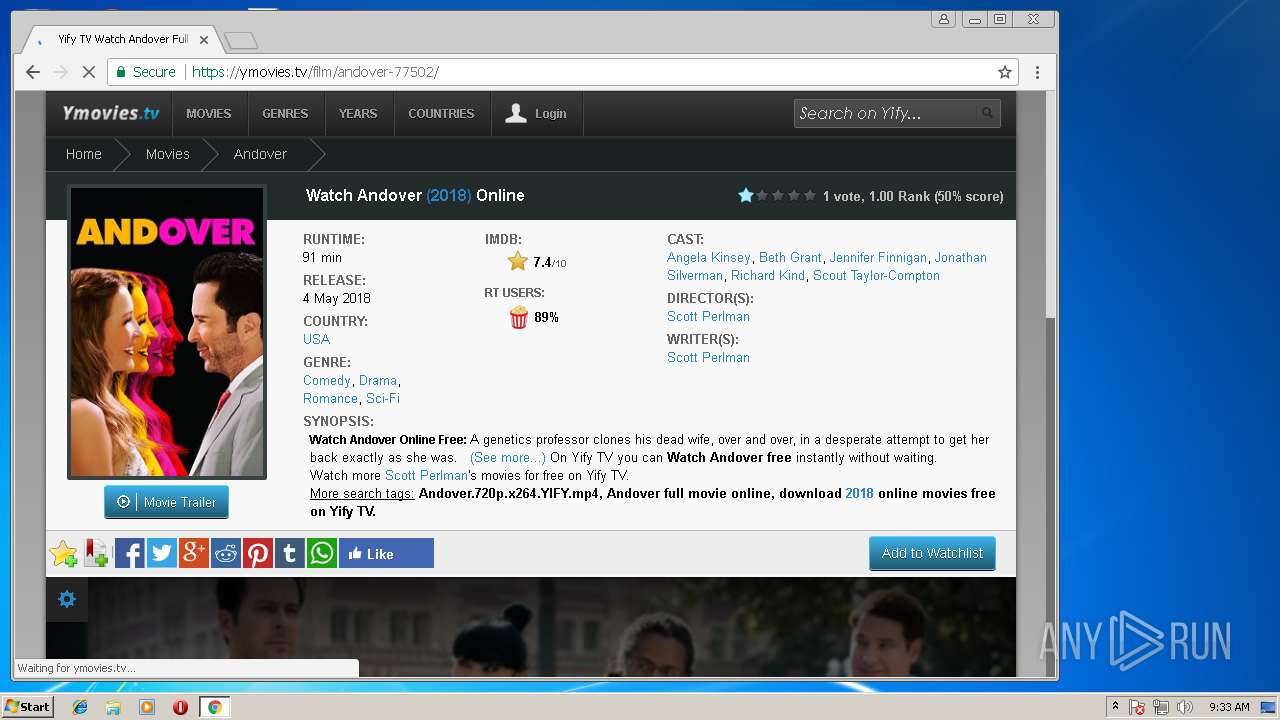Open the GENRES menu
The width and height of the screenshot is (1280, 720).
tap(285, 113)
